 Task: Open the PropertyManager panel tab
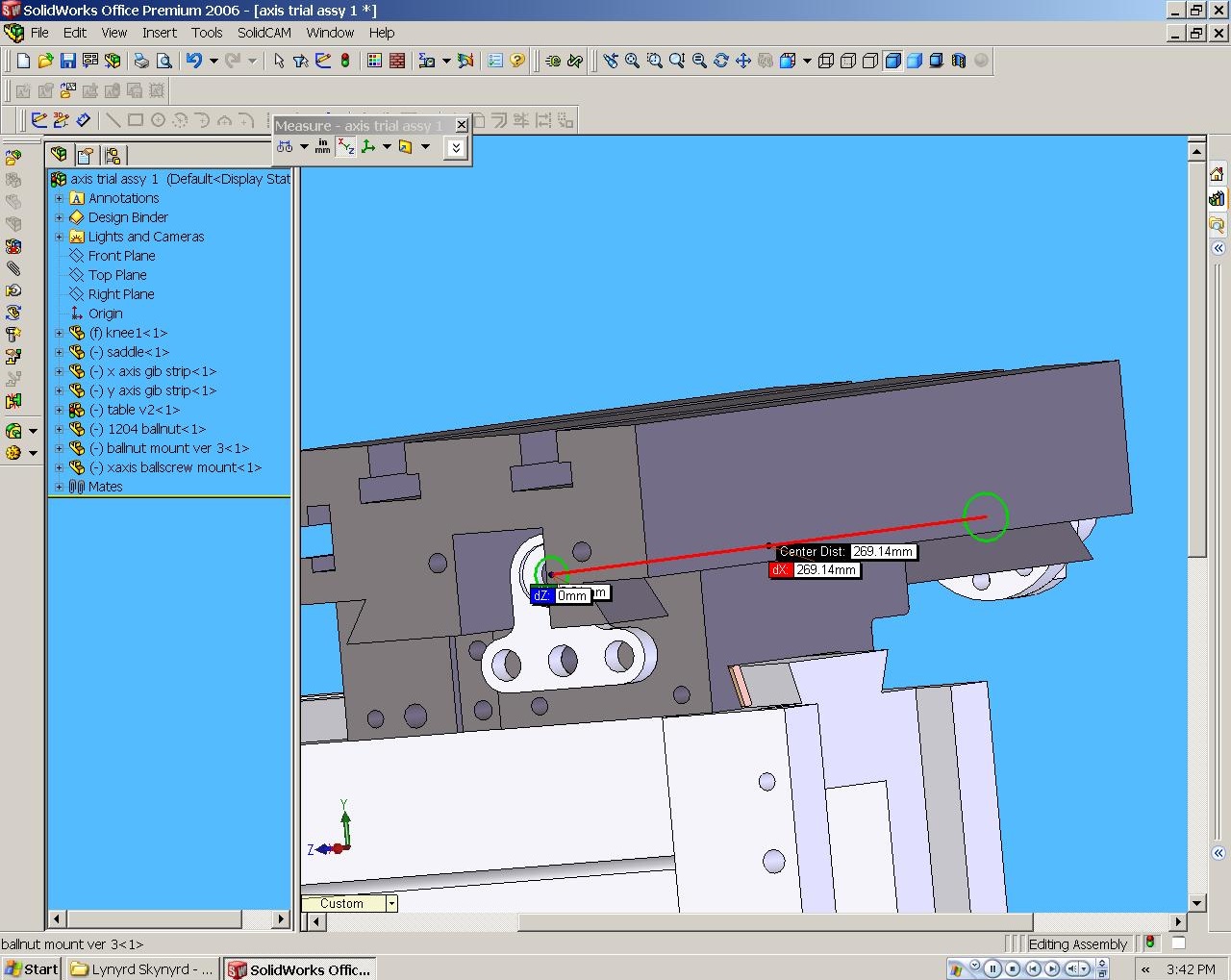coord(86,155)
